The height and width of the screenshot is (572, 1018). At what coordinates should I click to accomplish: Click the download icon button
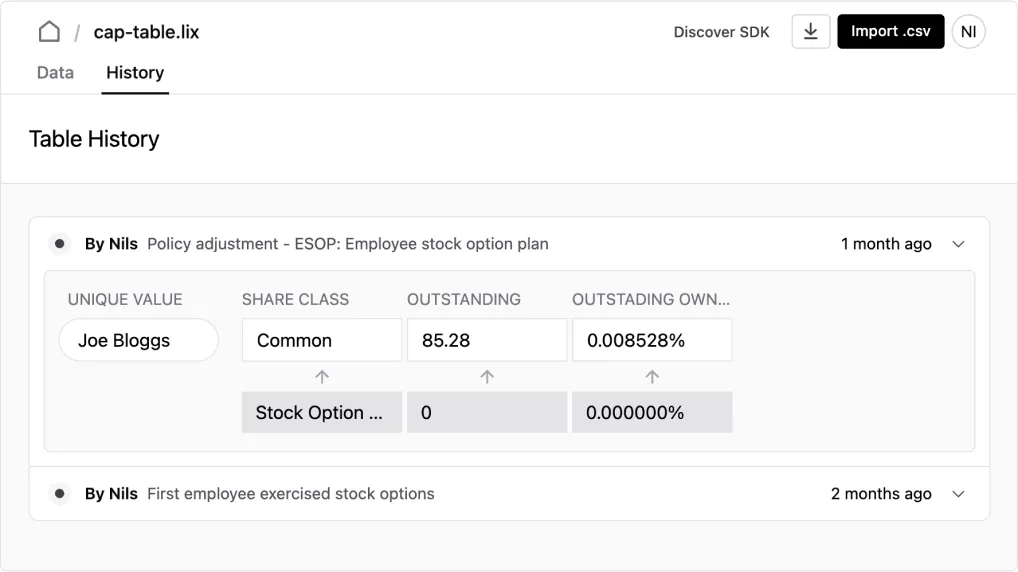click(811, 31)
